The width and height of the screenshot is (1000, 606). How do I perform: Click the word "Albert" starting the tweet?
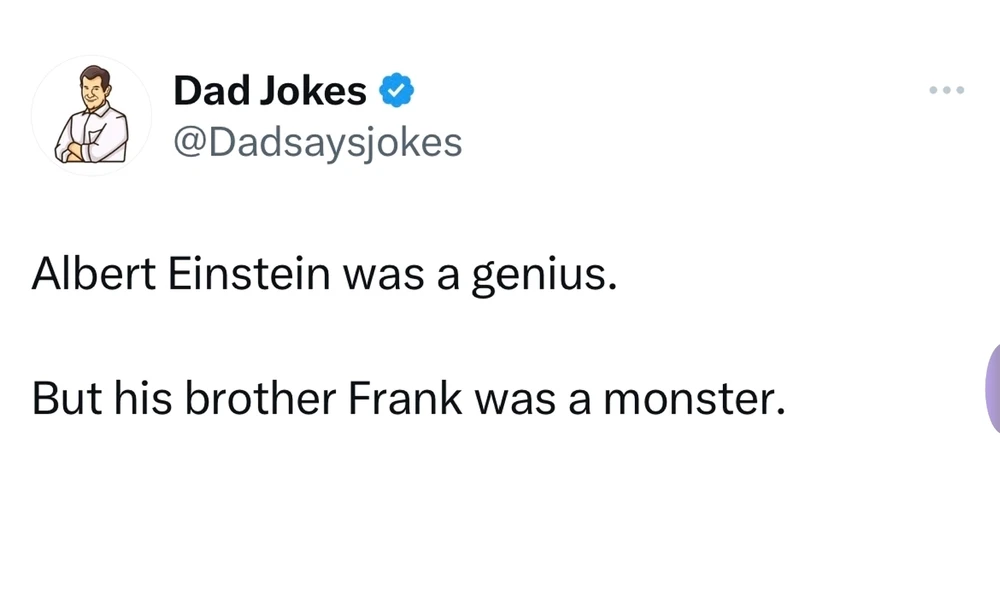pyautogui.click(x=92, y=275)
